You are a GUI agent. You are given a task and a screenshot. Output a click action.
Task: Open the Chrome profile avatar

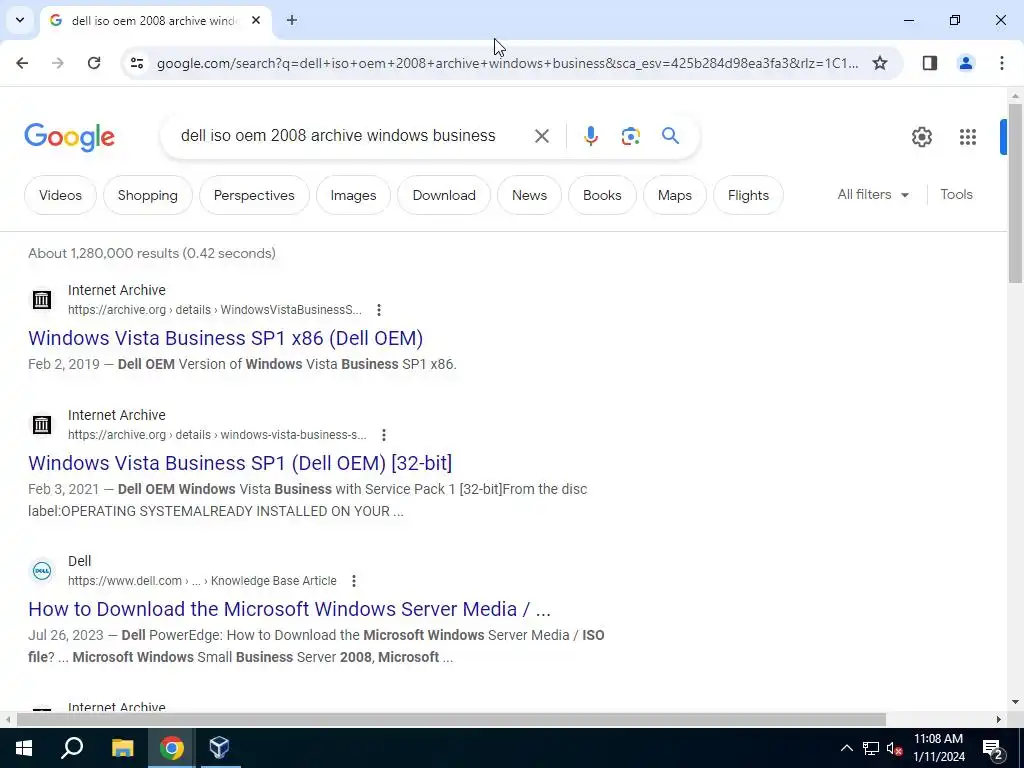(966, 63)
